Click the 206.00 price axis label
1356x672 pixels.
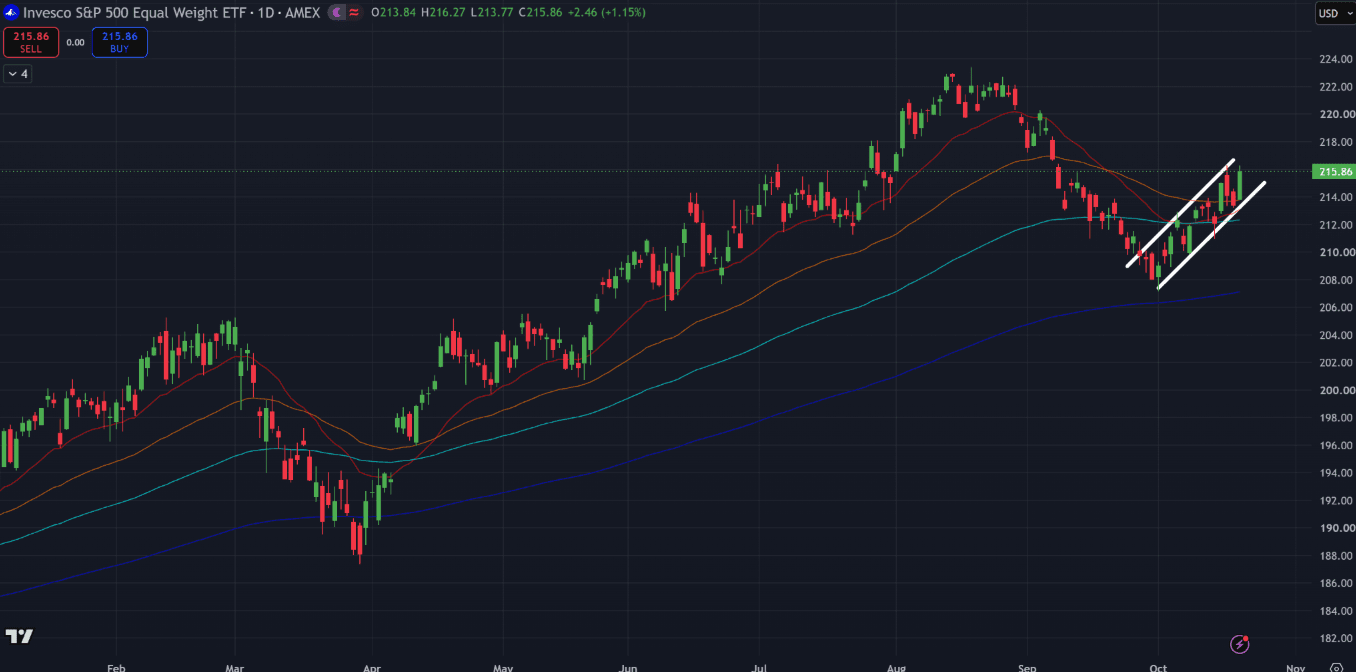click(1335, 307)
